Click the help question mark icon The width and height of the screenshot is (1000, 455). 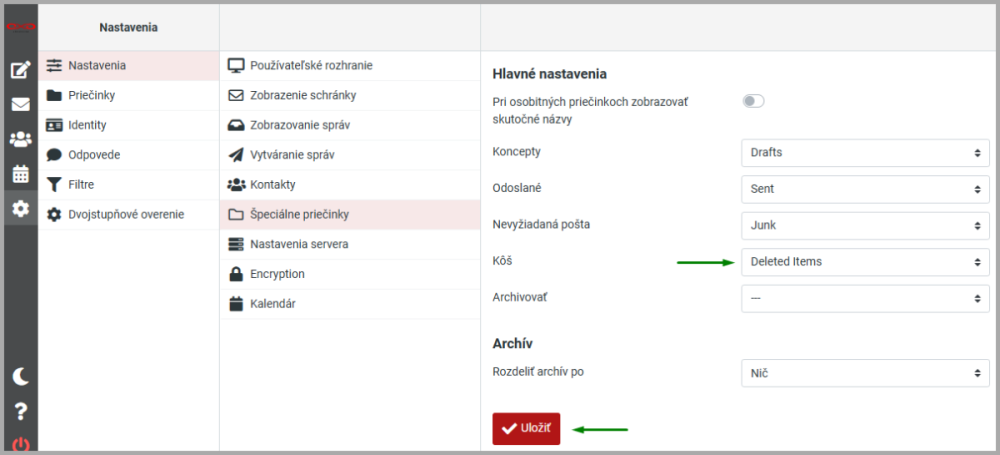pos(20,411)
